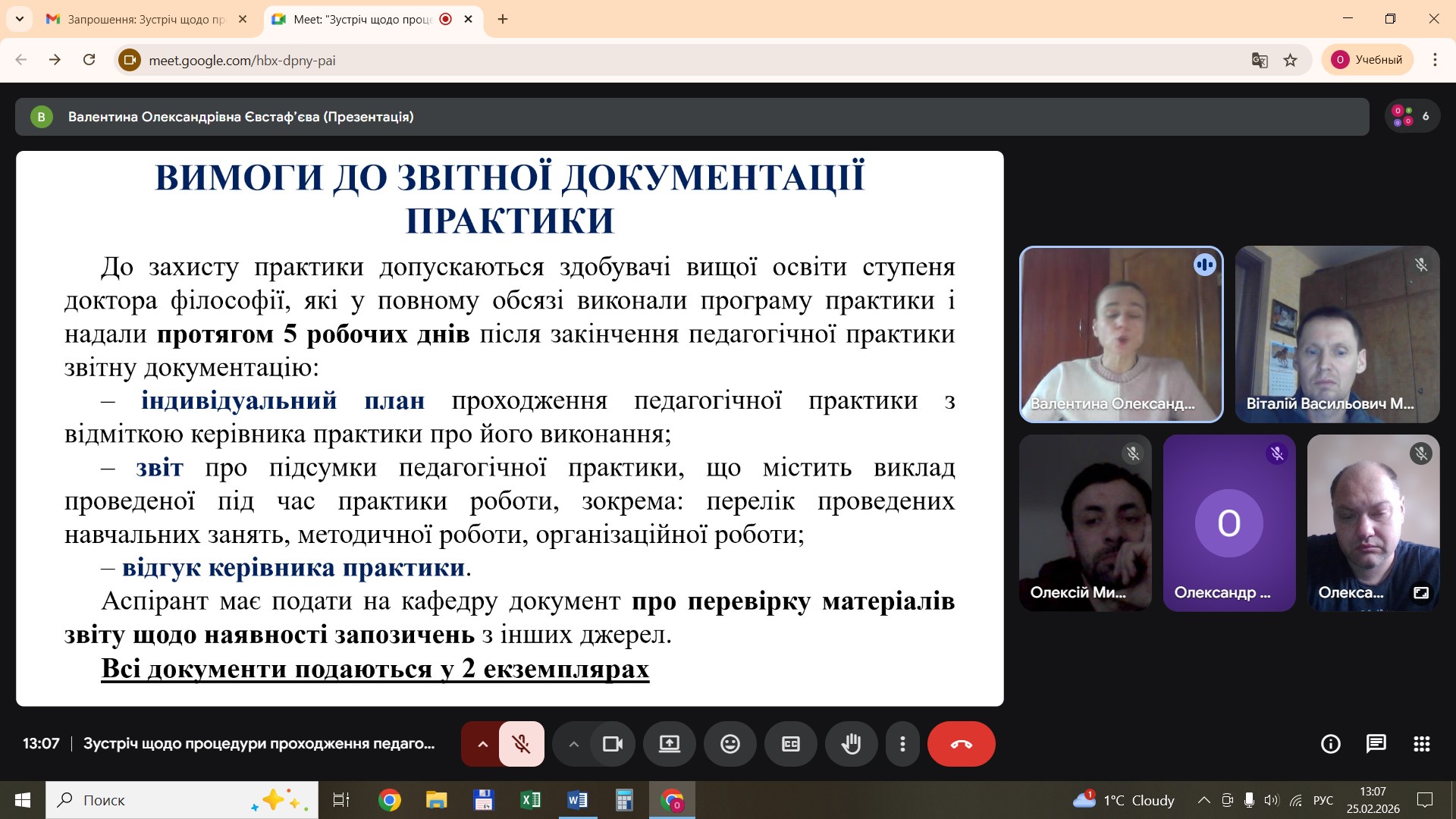Screen dimensions: 1456x819
Task: Open the activities grid icon
Action: 1422,744
